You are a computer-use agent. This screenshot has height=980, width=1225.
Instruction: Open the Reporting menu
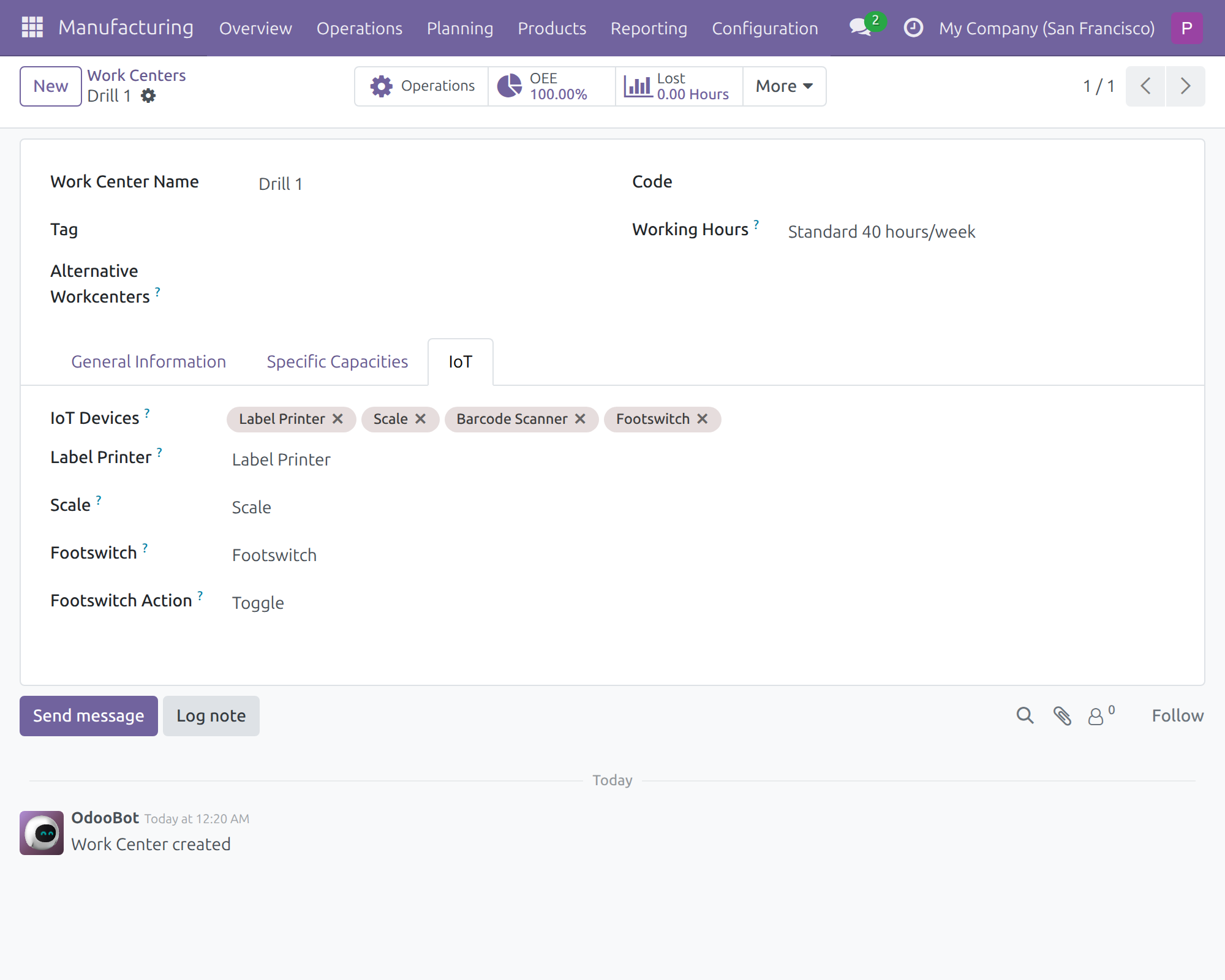[649, 28]
